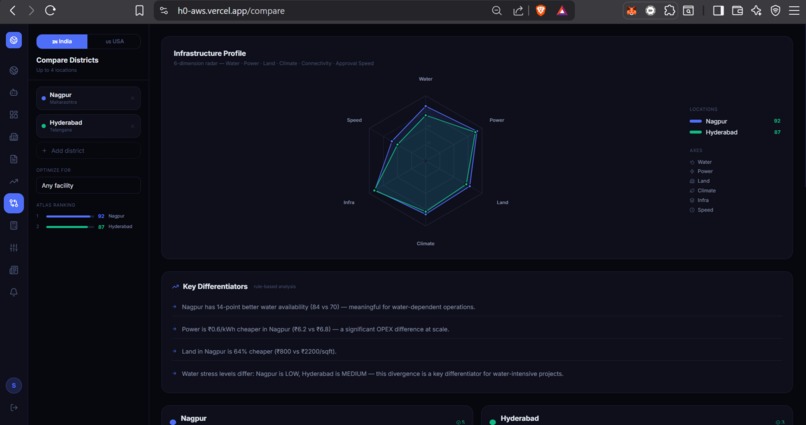Open Brave Shields lion icon
The height and width of the screenshot is (425, 806).
click(x=540, y=10)
